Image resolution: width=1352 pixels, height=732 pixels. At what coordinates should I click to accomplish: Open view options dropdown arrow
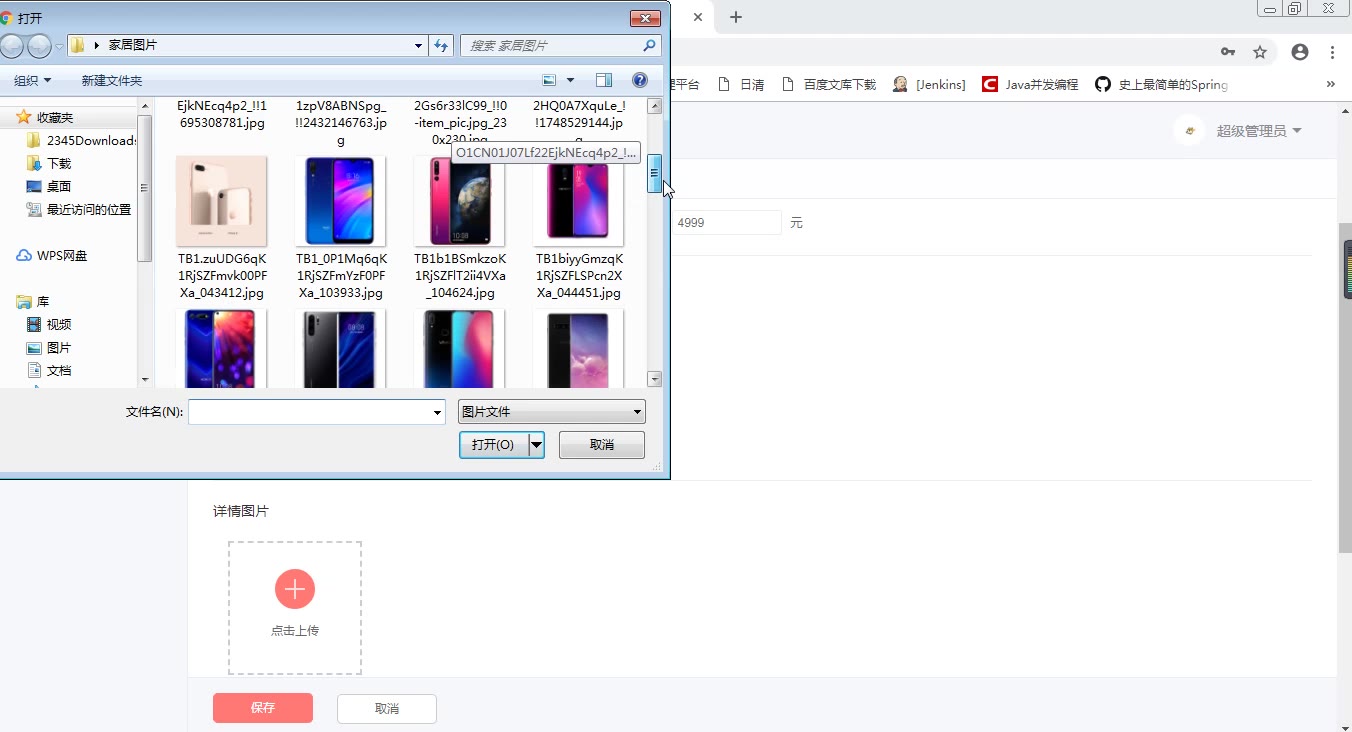pos(571,80)
